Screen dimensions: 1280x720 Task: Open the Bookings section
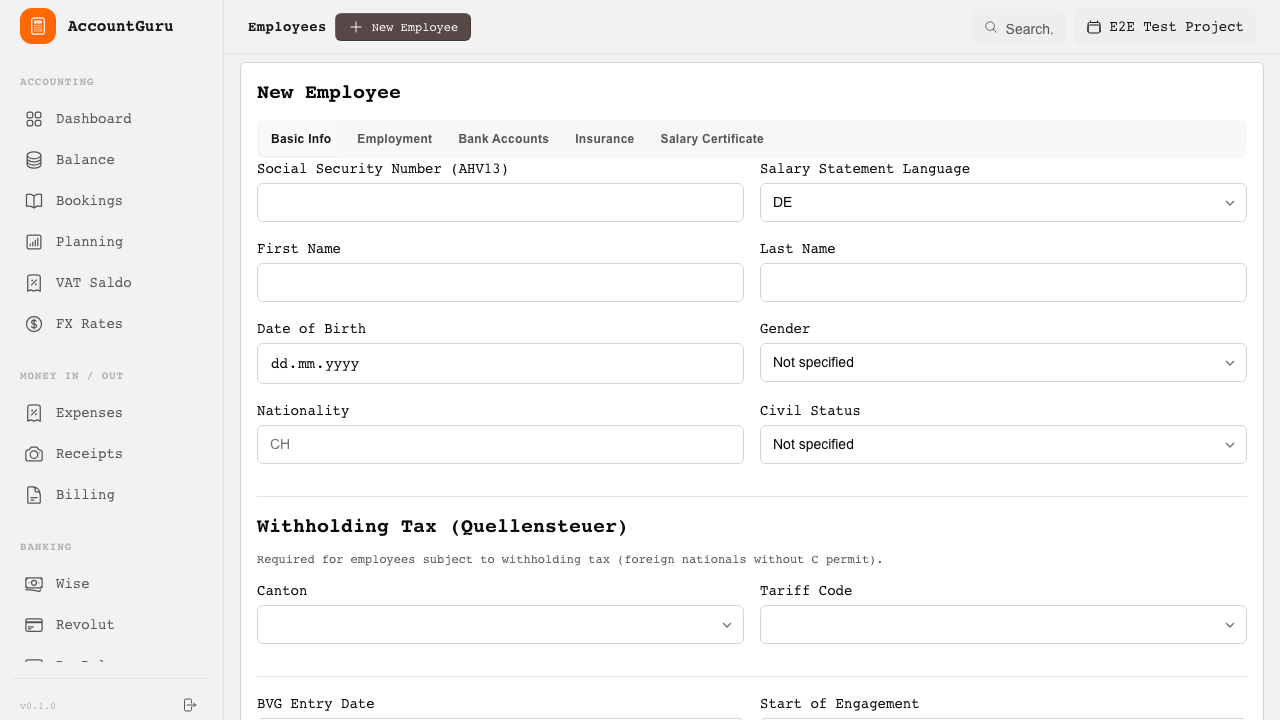88,201
